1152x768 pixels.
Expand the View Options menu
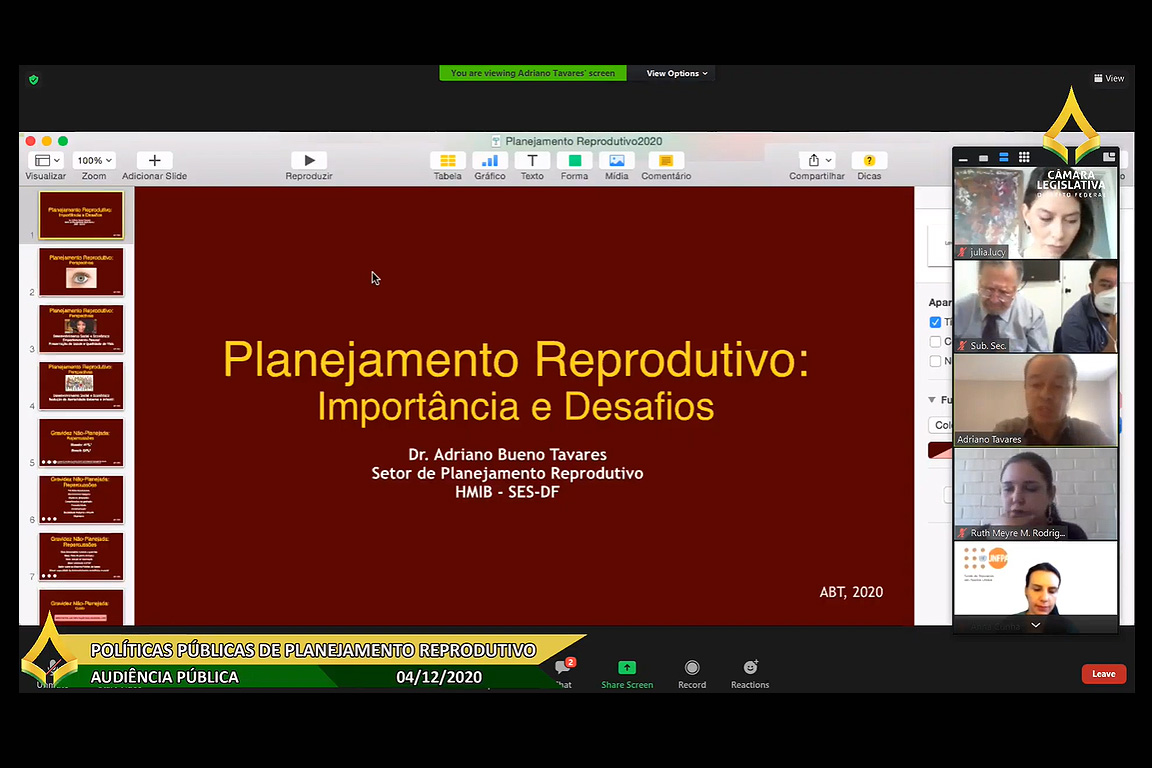click(676, 74)
